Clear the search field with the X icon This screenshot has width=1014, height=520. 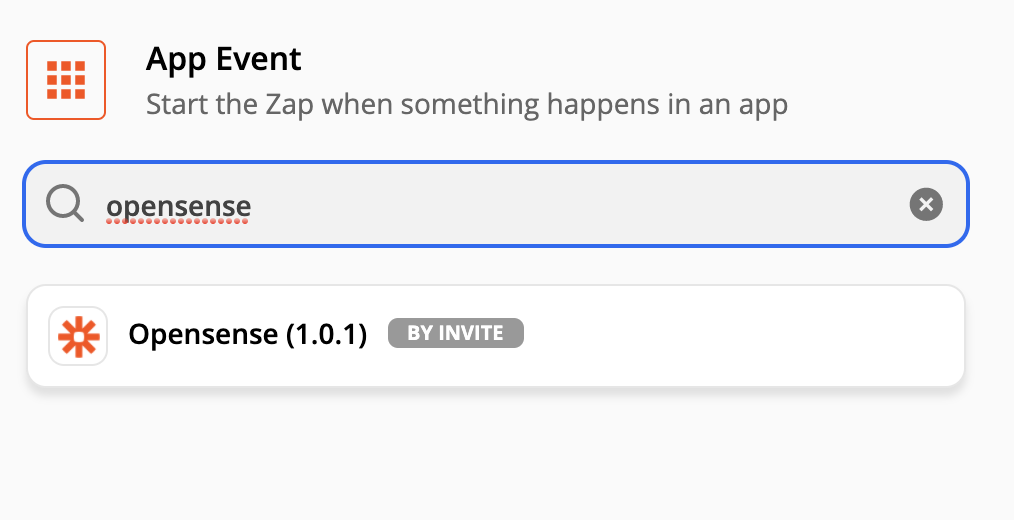[926, 204]
